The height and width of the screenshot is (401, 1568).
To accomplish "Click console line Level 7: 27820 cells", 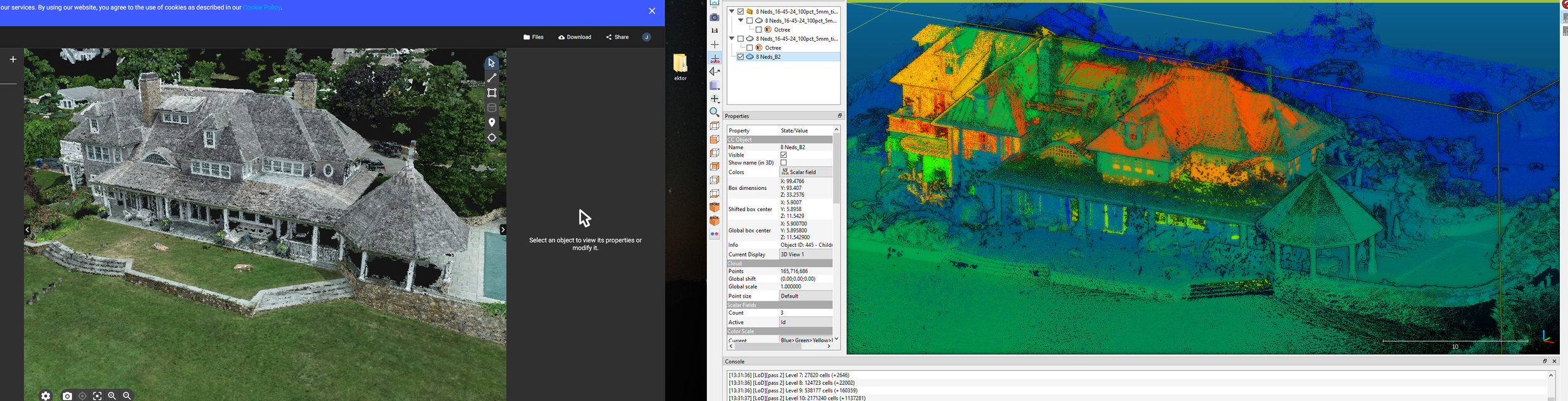I will 789,375.
